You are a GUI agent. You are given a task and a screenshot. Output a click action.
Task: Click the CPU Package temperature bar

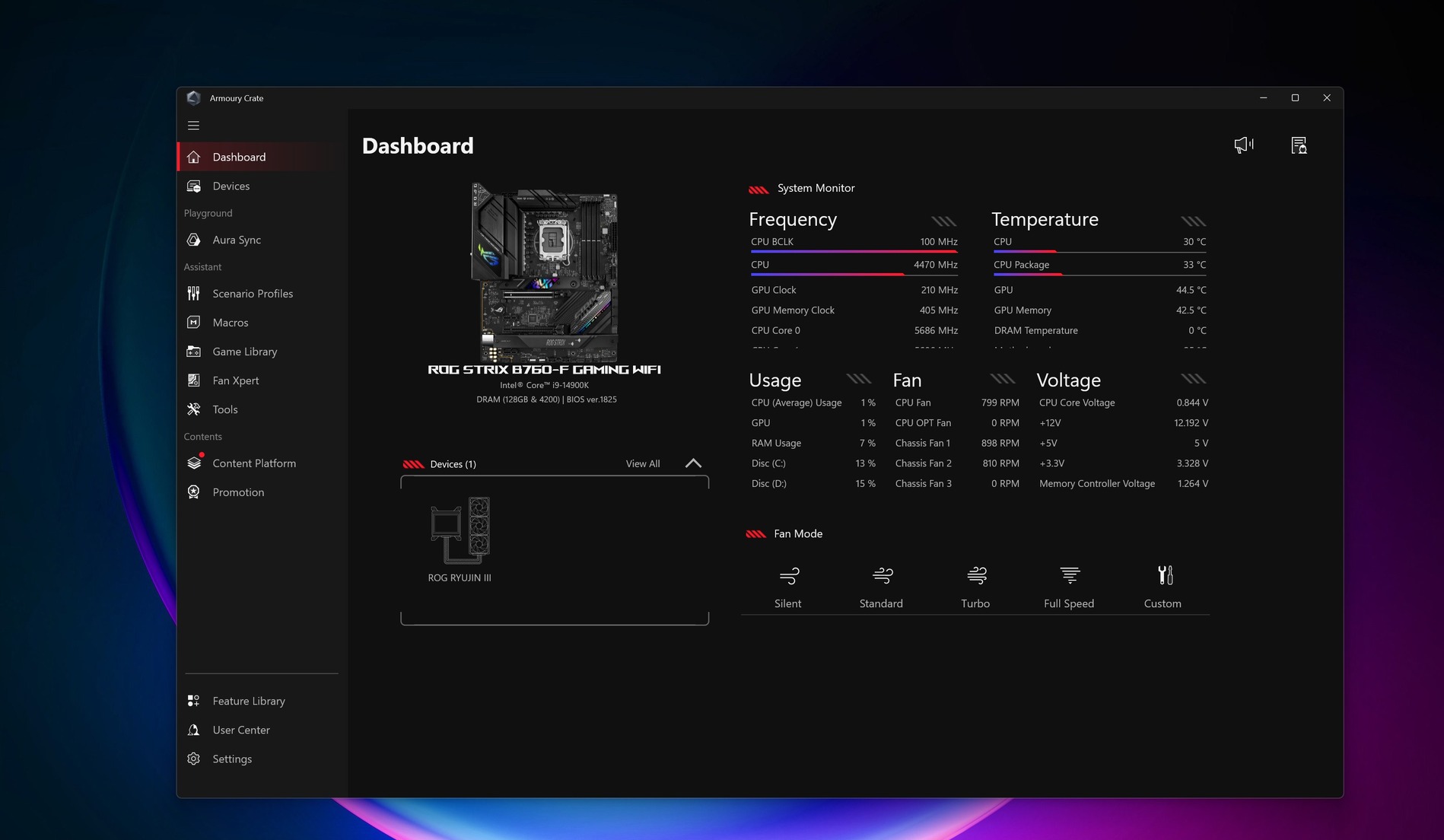click(1099, 274)
